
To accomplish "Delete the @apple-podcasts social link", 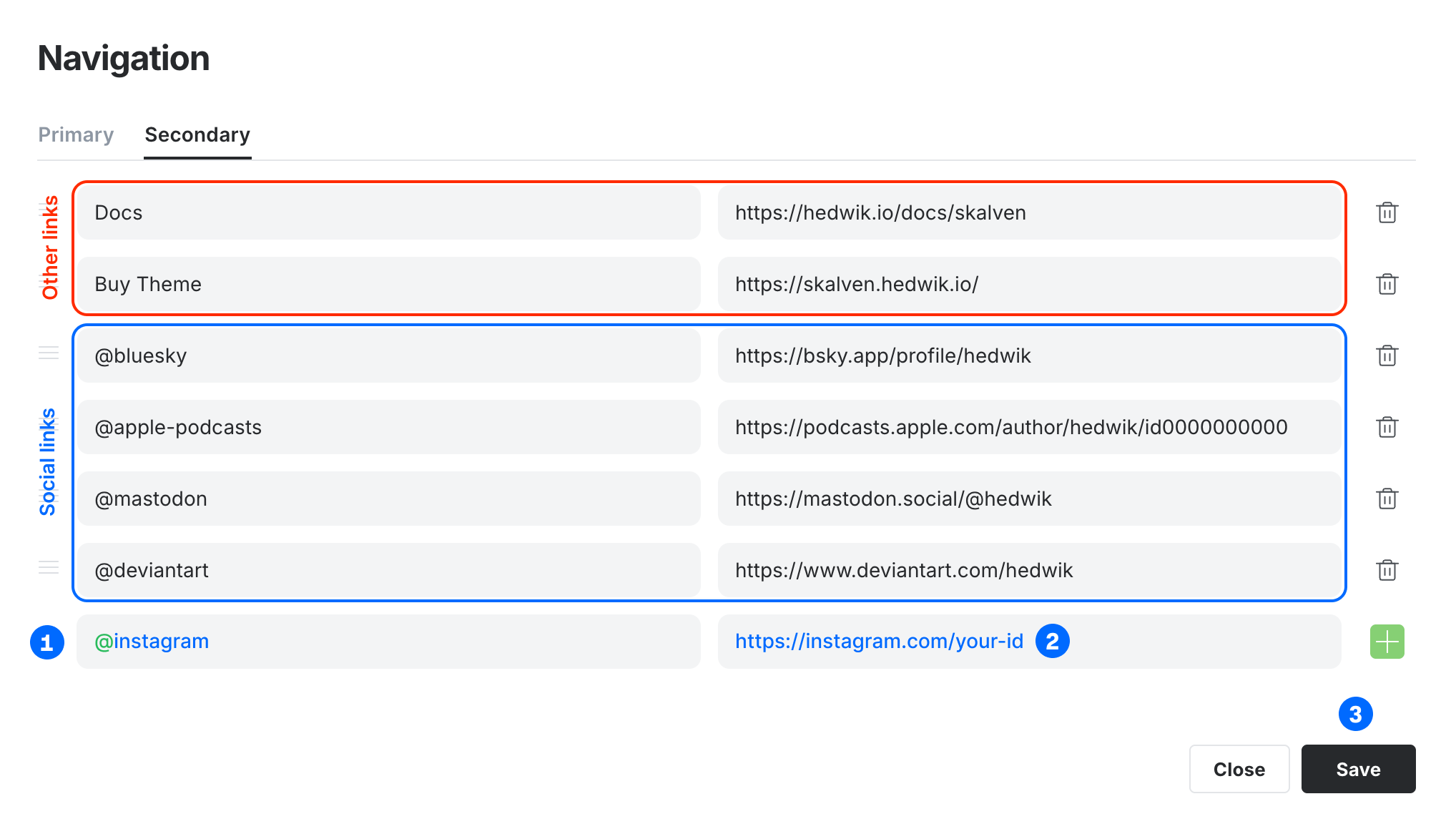I will pos(1387,427).
